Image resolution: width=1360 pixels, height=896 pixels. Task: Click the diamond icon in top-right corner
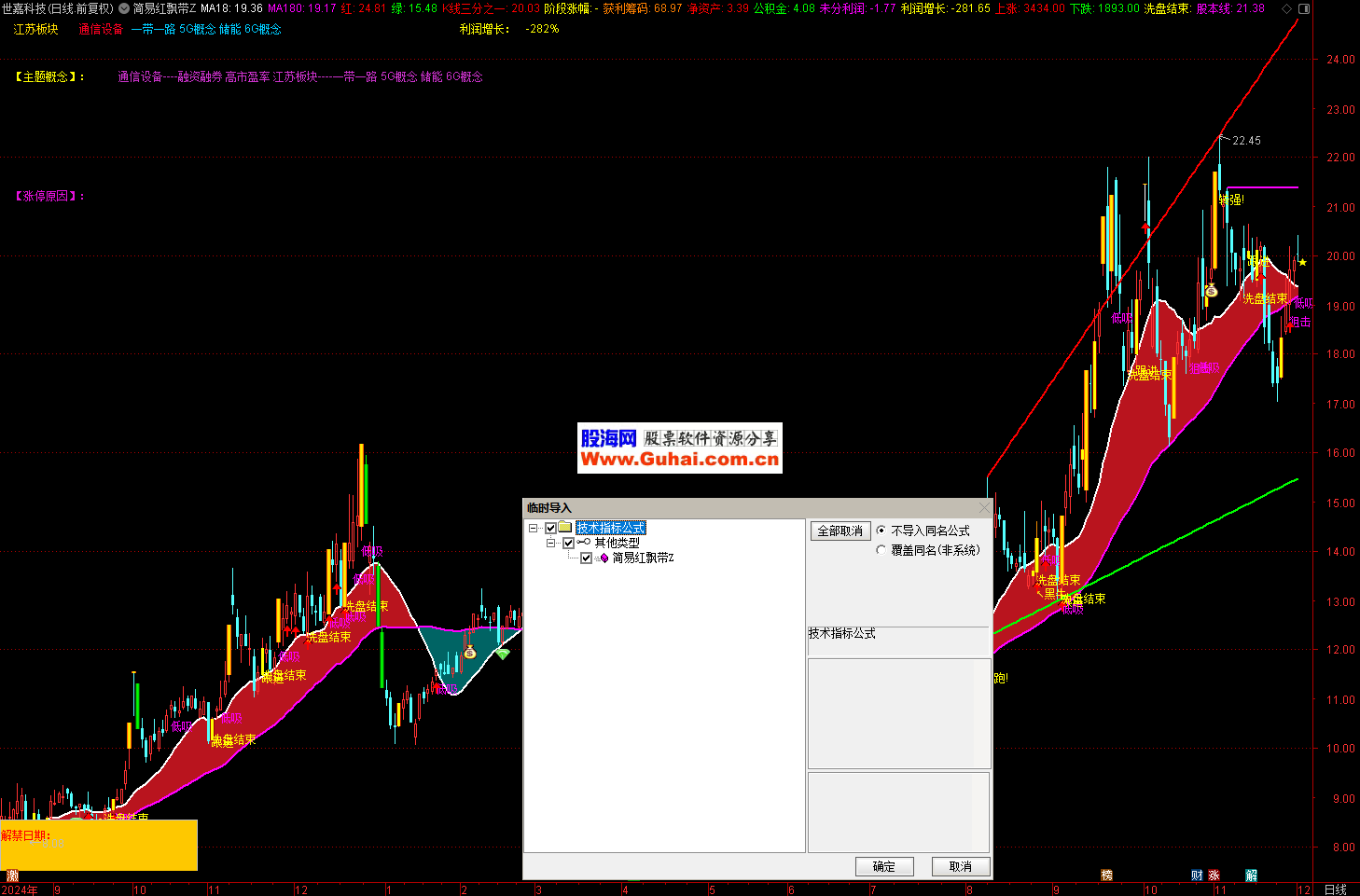[x=1287, y=8]
